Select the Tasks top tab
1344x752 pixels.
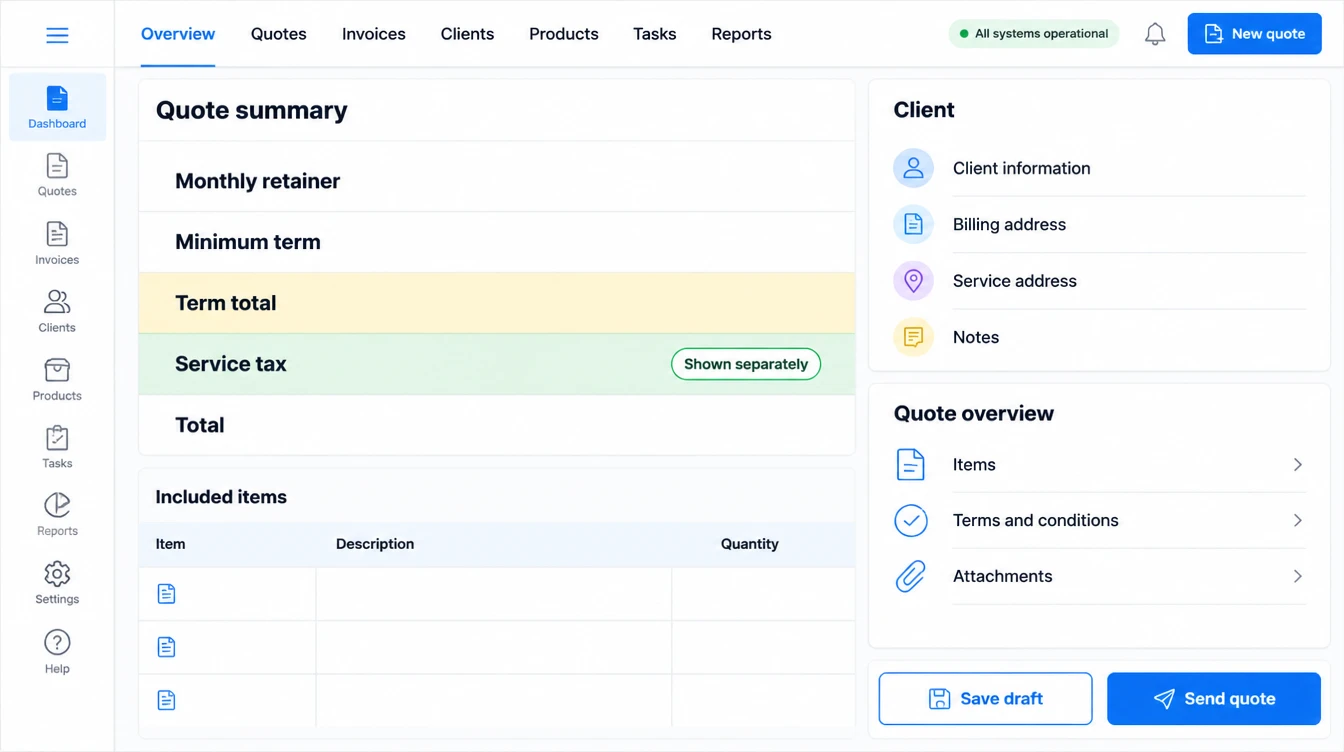655,34
